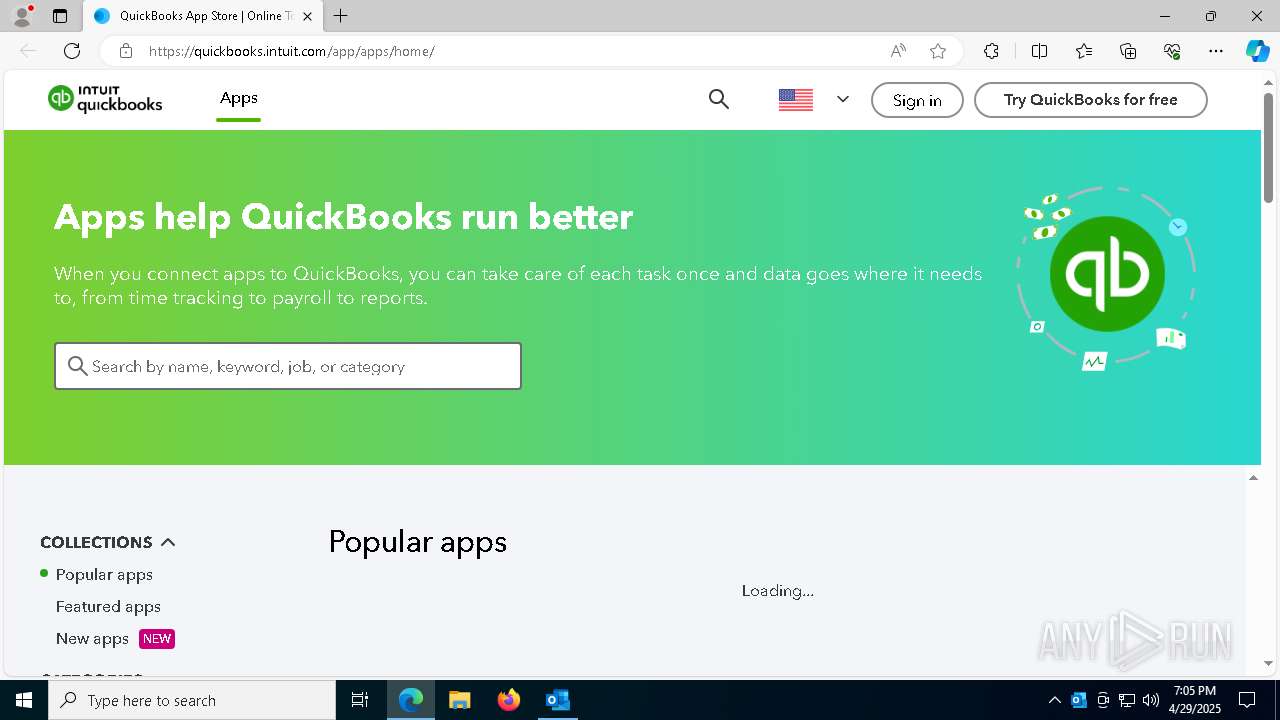Open Edge profile avatar icon
The width and height of the screenshot is (1280, 720).
(x=22, y=16)
